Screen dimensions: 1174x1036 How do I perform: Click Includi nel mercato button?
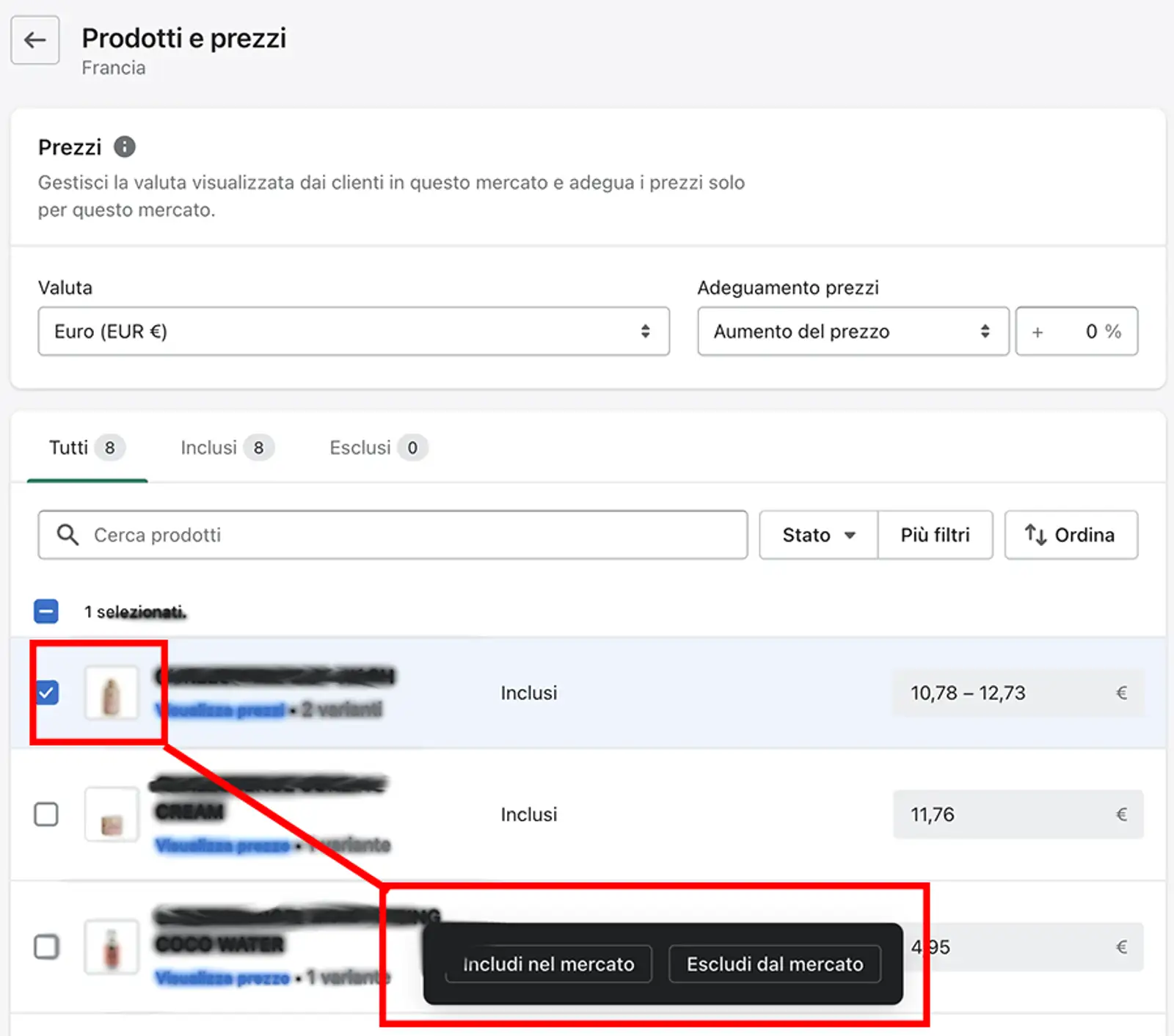tap(548, 964)
